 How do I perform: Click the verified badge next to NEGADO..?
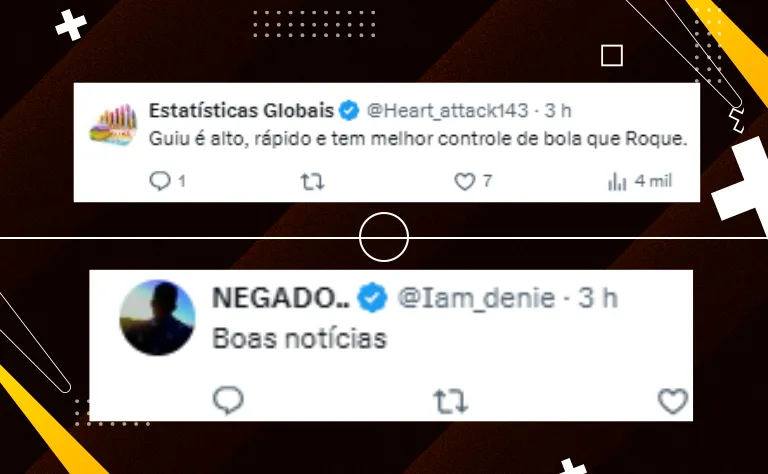pyautogui.click(x=372, y=298)
